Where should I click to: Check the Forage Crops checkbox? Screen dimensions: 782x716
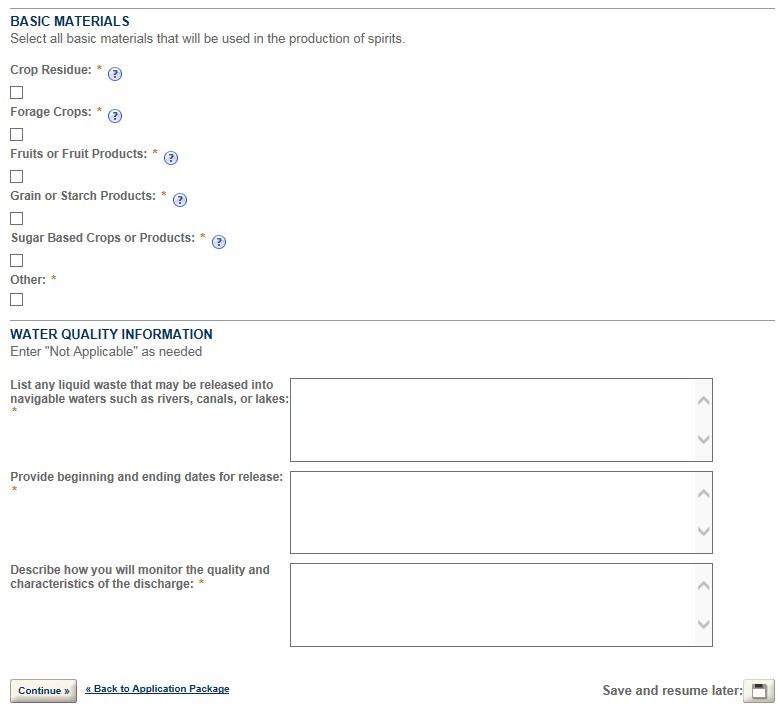tap(17, 135)
